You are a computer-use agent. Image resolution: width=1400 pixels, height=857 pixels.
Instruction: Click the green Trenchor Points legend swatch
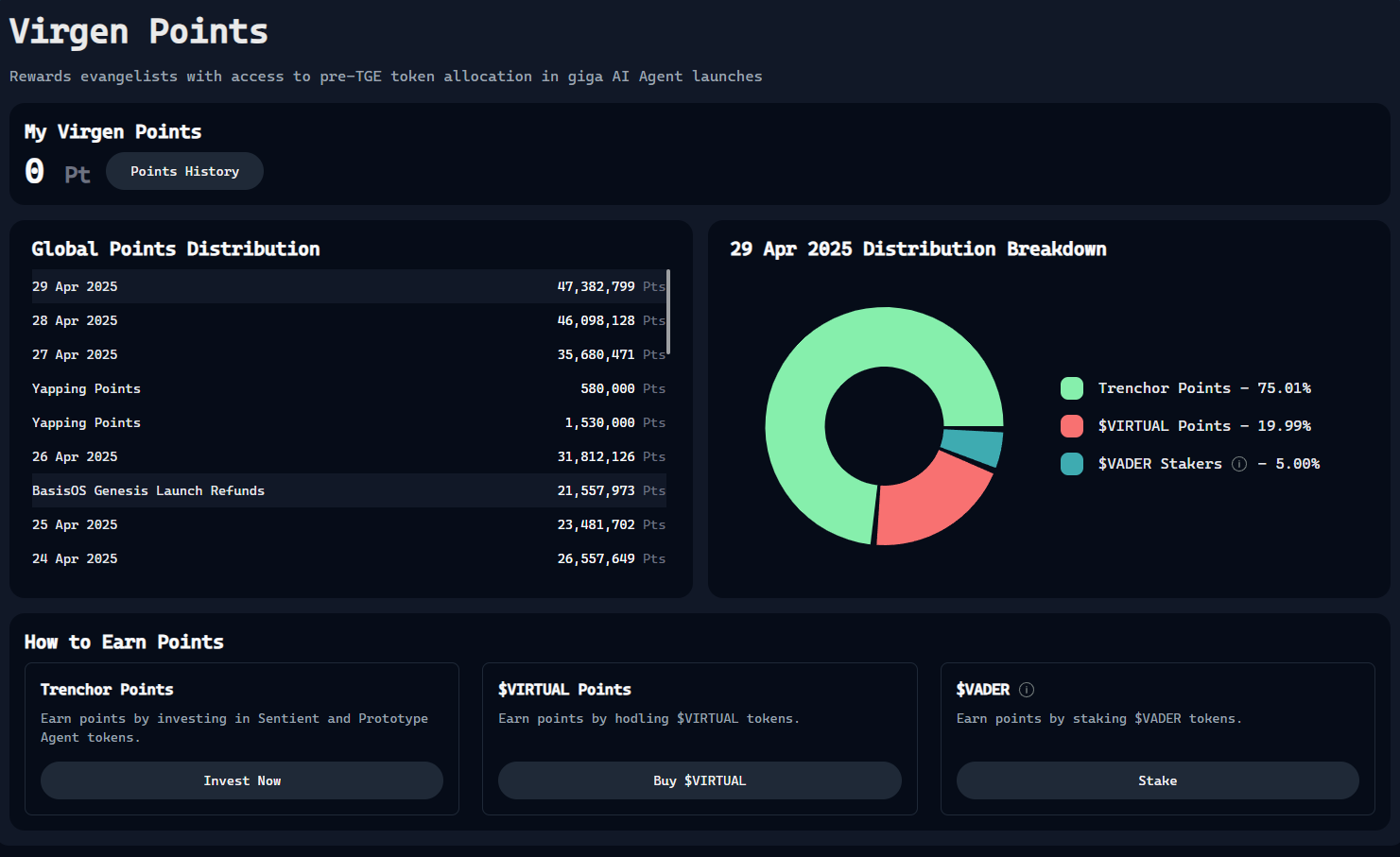tap(1071, 388)
